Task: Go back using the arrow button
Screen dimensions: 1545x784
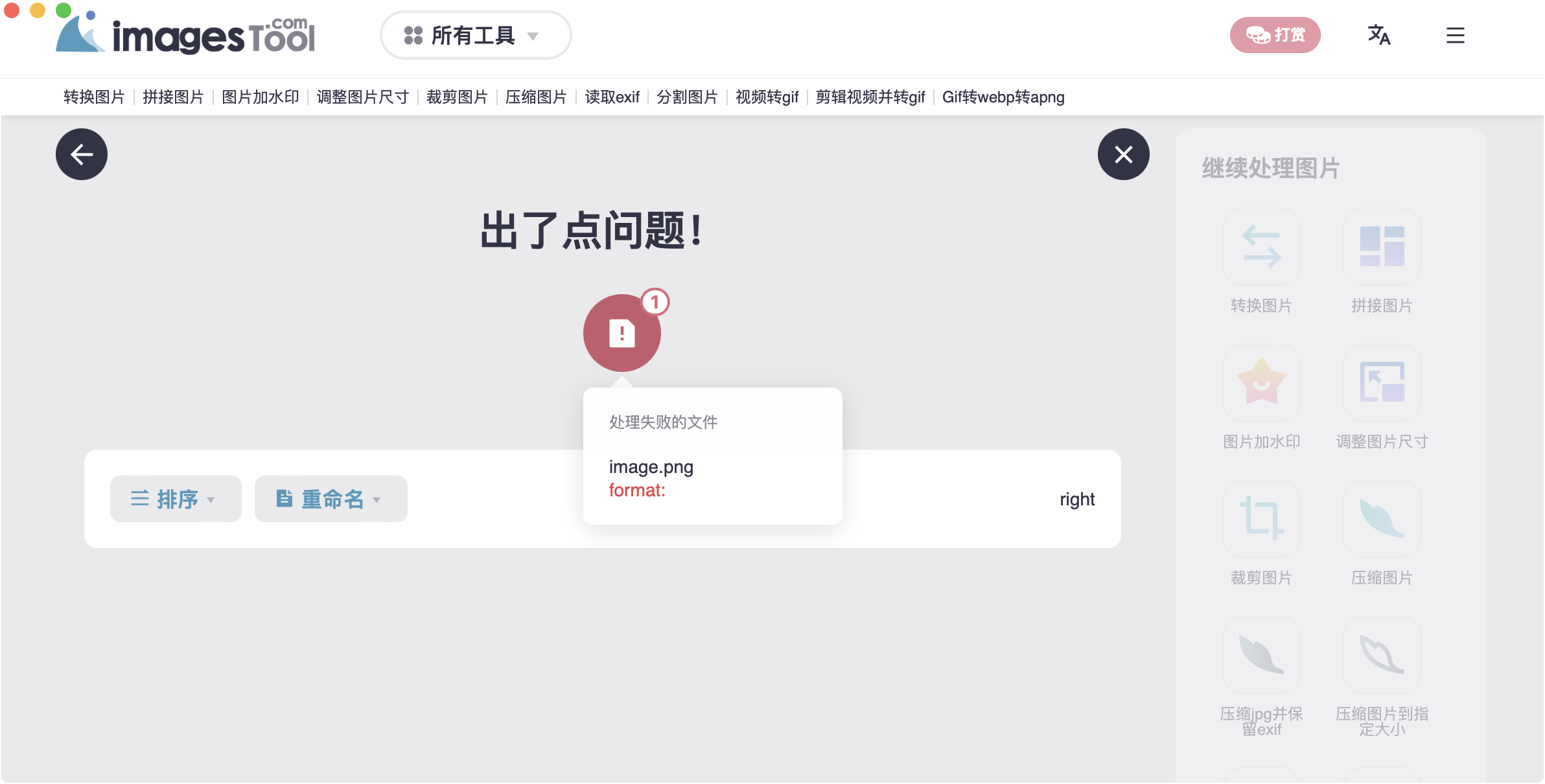Action: point(81,154)
